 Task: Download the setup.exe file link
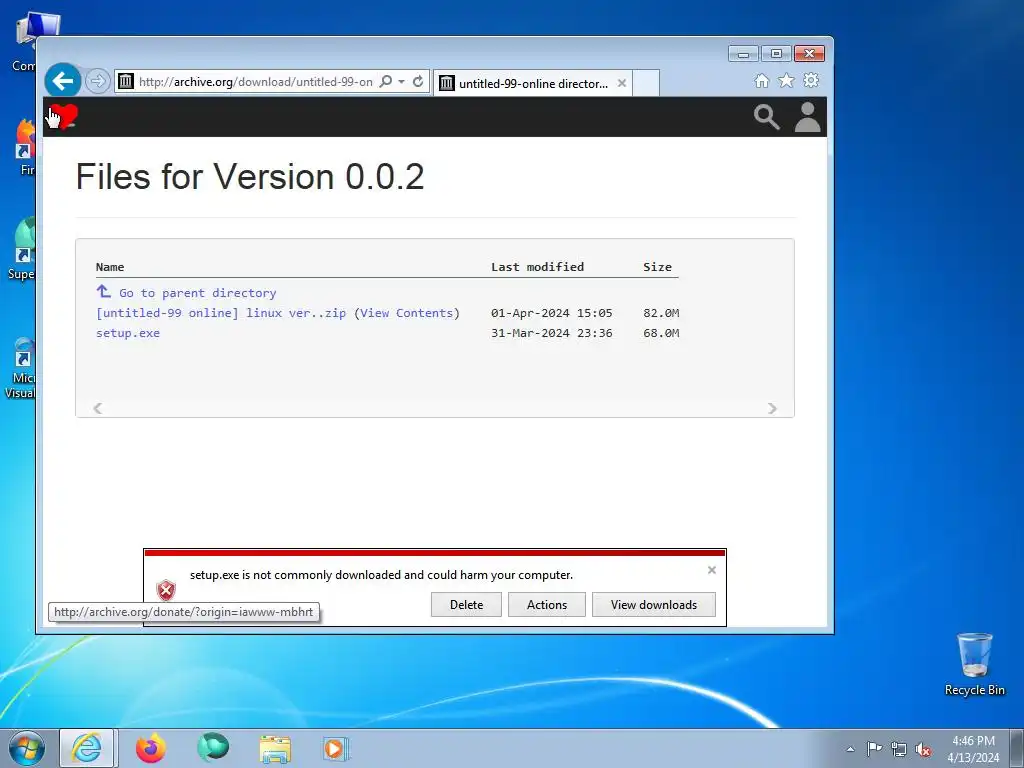pos(128,333)
